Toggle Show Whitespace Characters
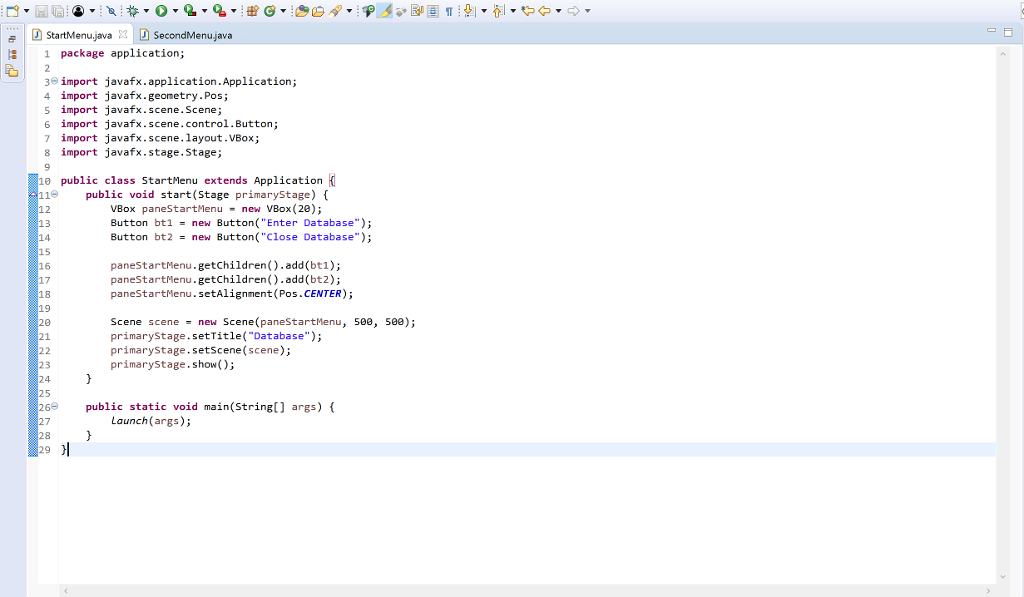 [x=448, y=10]
